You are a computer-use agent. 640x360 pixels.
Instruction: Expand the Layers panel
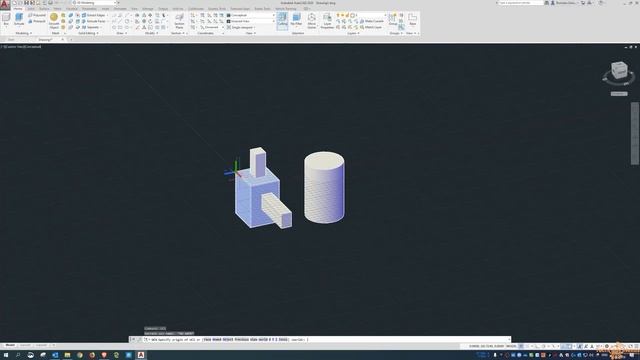353,33
